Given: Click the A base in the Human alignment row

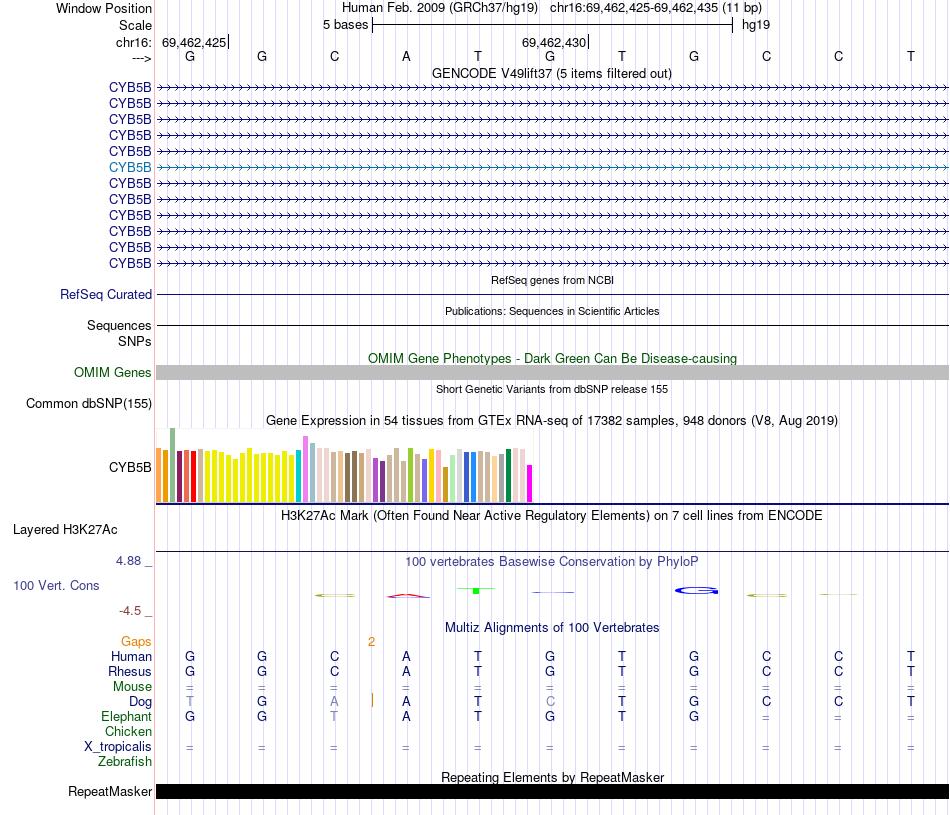Looking at the screenshot, I should [x=406, y=656].
